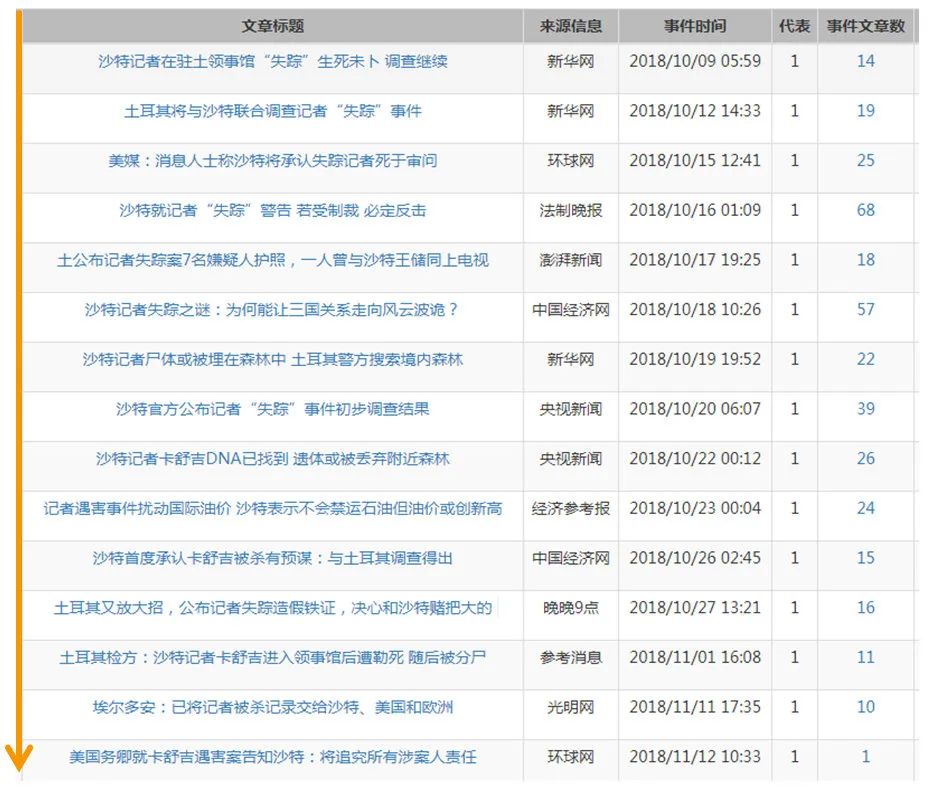Click the 文章标题 column header

(273, 26)
